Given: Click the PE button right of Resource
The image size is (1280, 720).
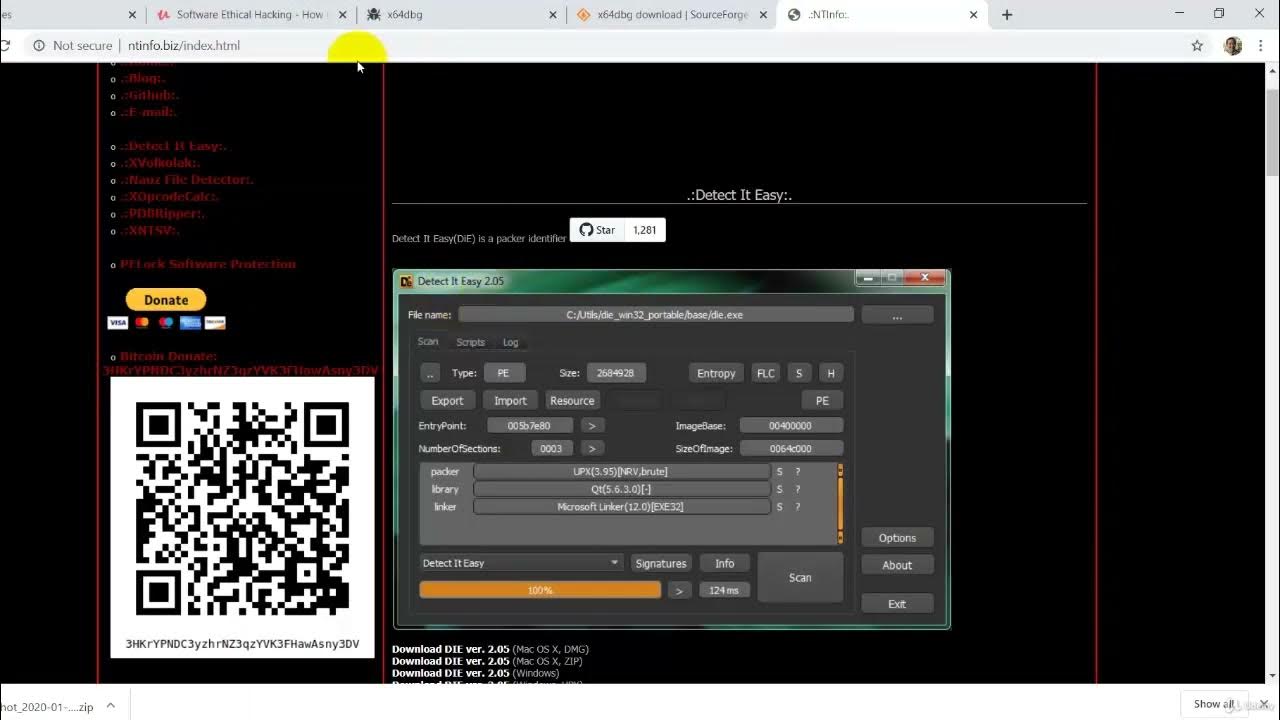Looking at the screenshot, I should 822,401.
